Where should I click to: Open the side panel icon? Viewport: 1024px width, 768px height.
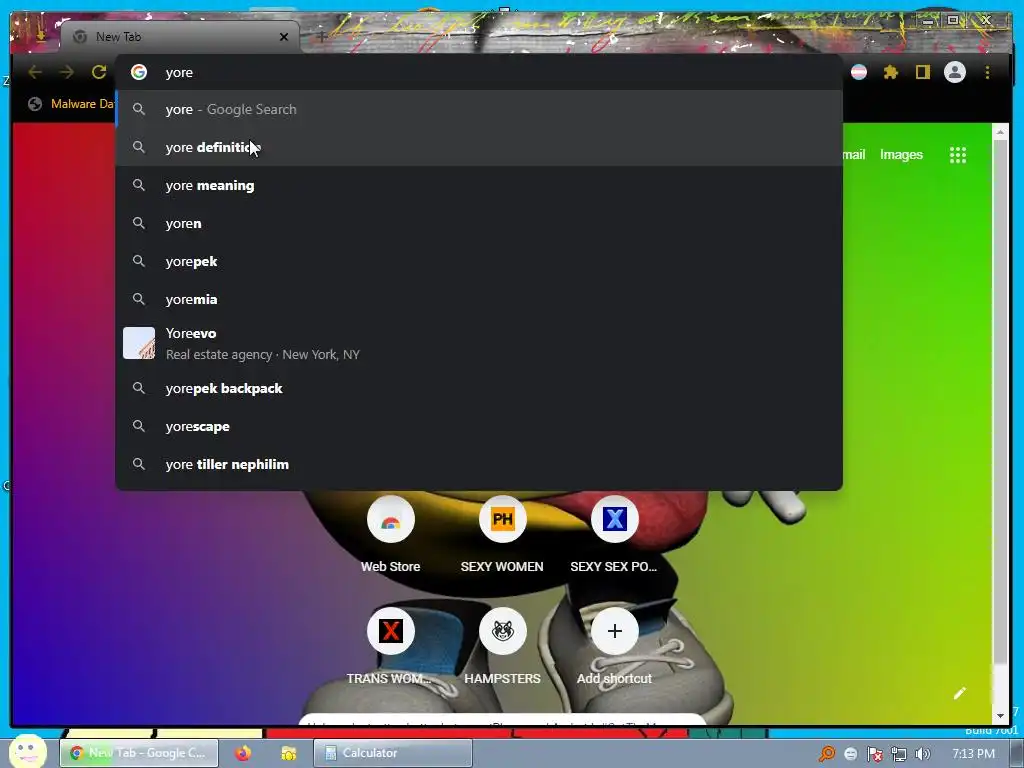(922, 72)
